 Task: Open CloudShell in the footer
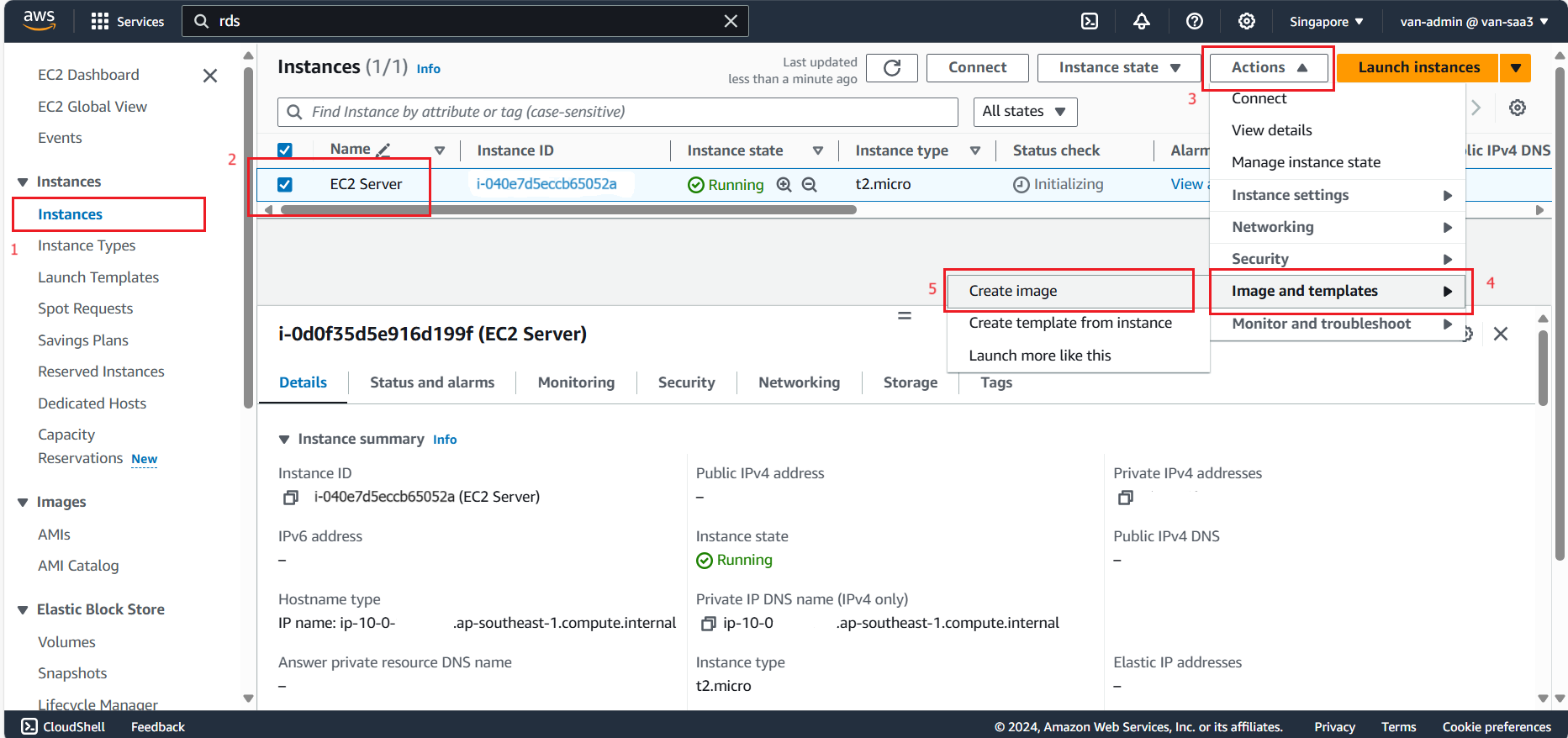[x=63, y=726]
